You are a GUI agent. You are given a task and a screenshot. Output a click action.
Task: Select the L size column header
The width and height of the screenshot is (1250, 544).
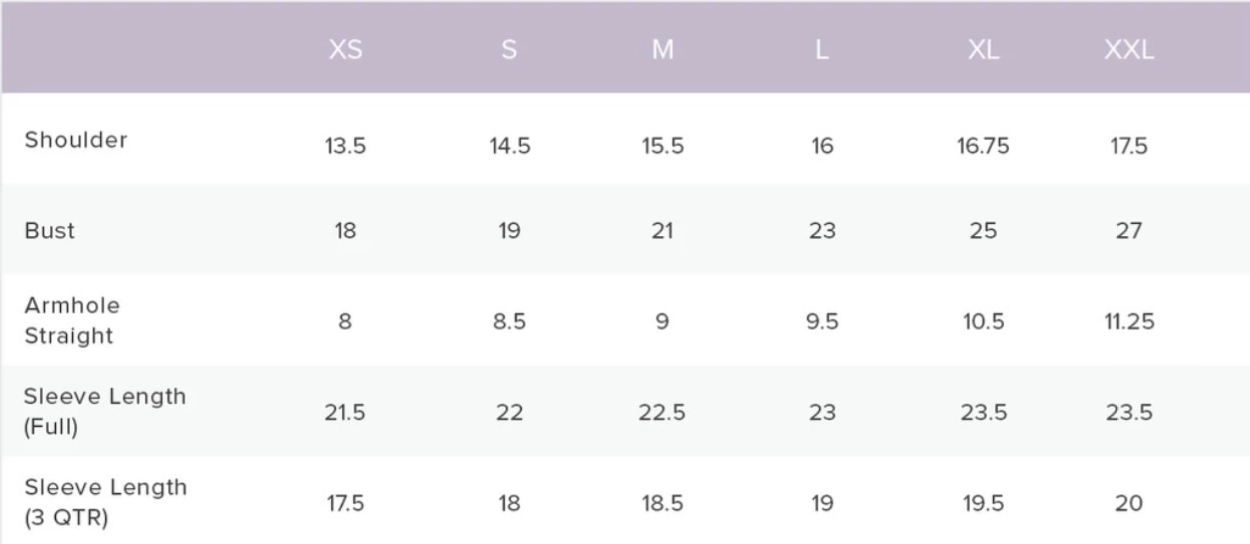[822, 51]
